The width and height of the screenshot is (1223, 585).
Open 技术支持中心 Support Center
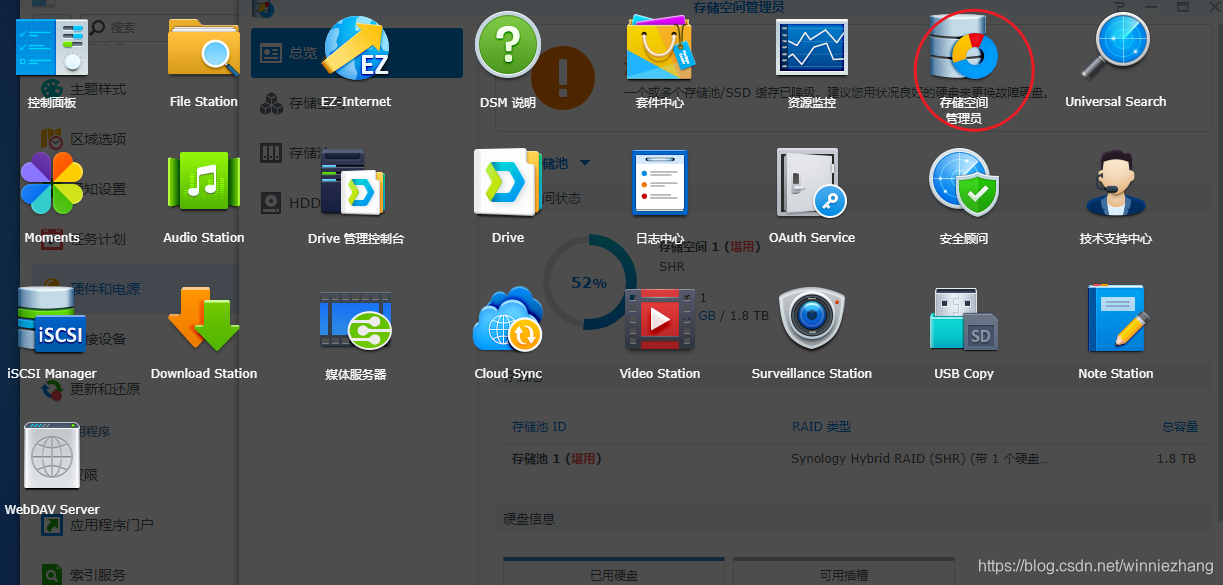click(x=1116, y=184)
